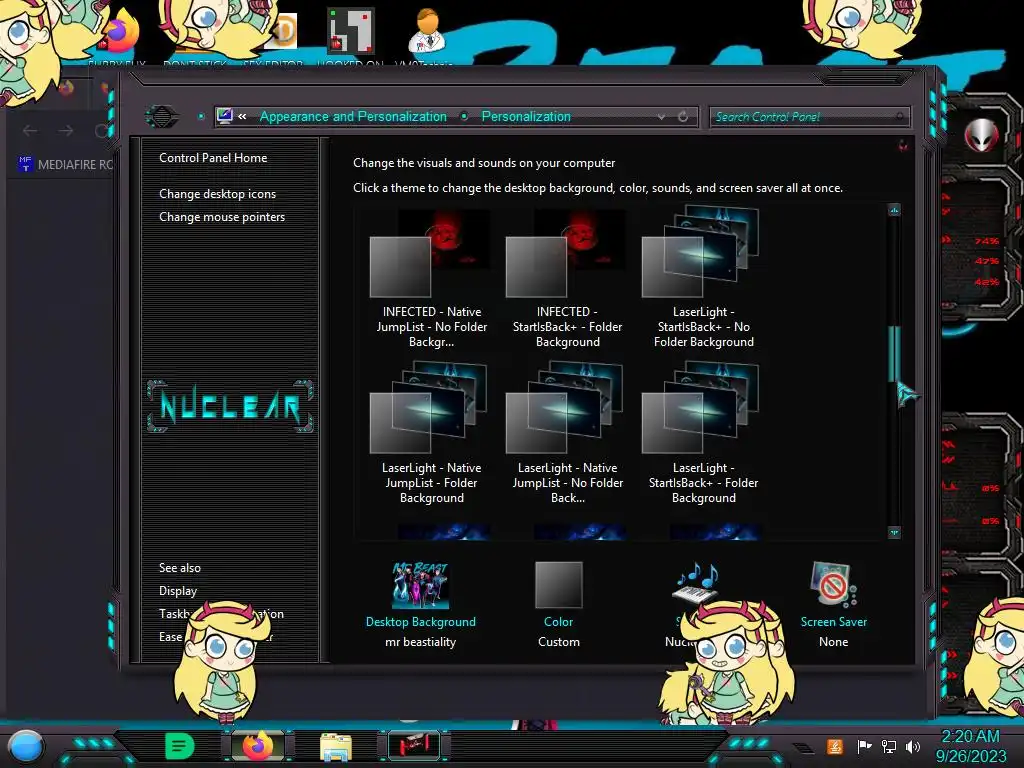The width and height of the screenshot is (1024, 768).
Task: Open the red help icon
Action: click(x=903, y=146)
